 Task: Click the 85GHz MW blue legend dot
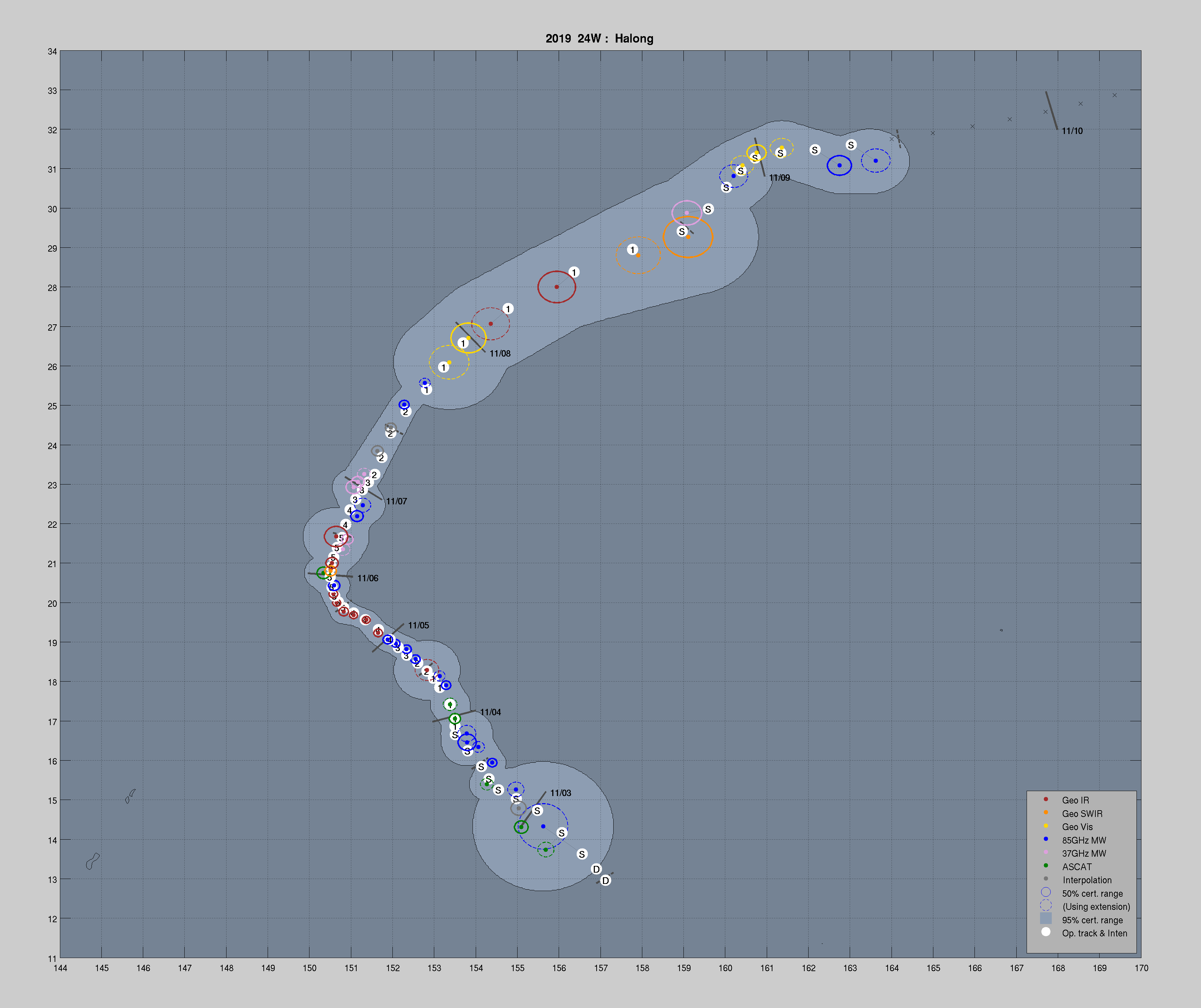pos(1045,839)
